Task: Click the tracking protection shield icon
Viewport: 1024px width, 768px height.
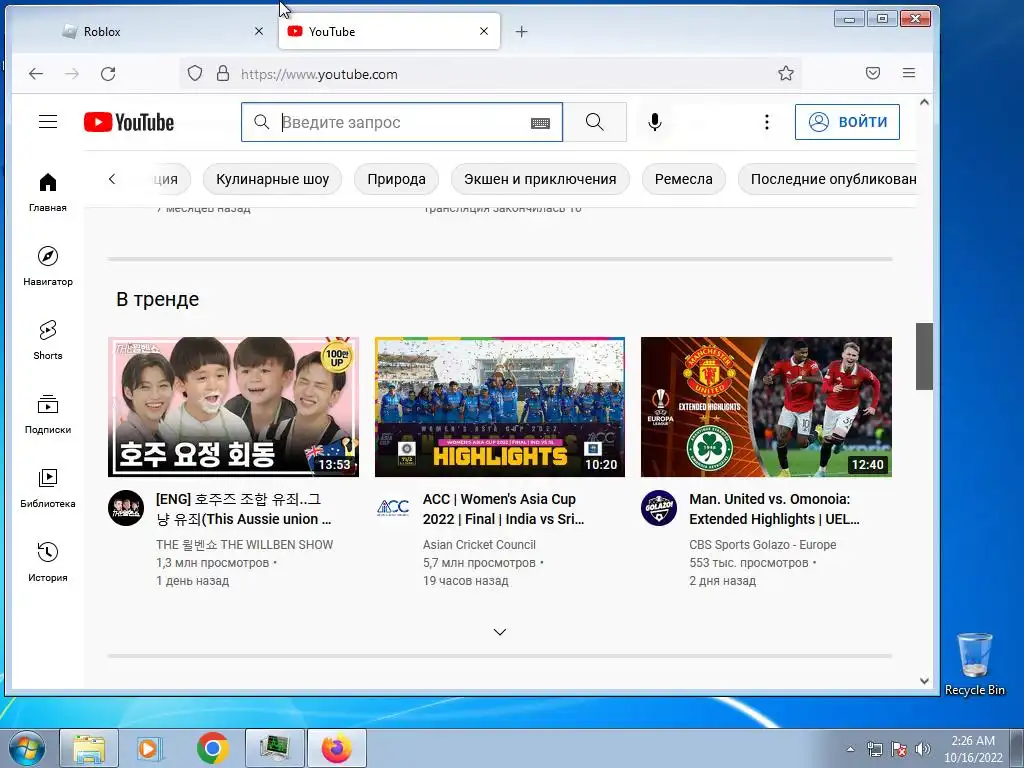Action: 195,73
